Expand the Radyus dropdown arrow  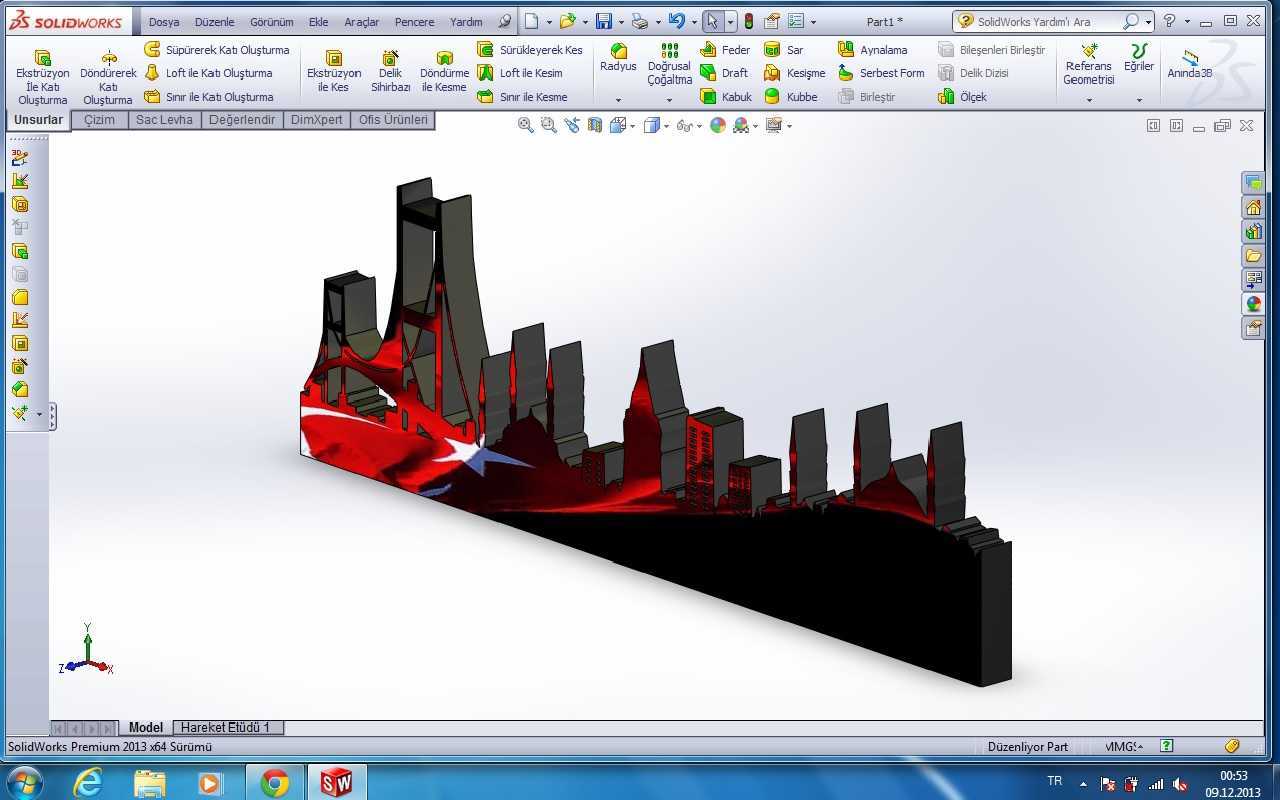pos(618,100)
